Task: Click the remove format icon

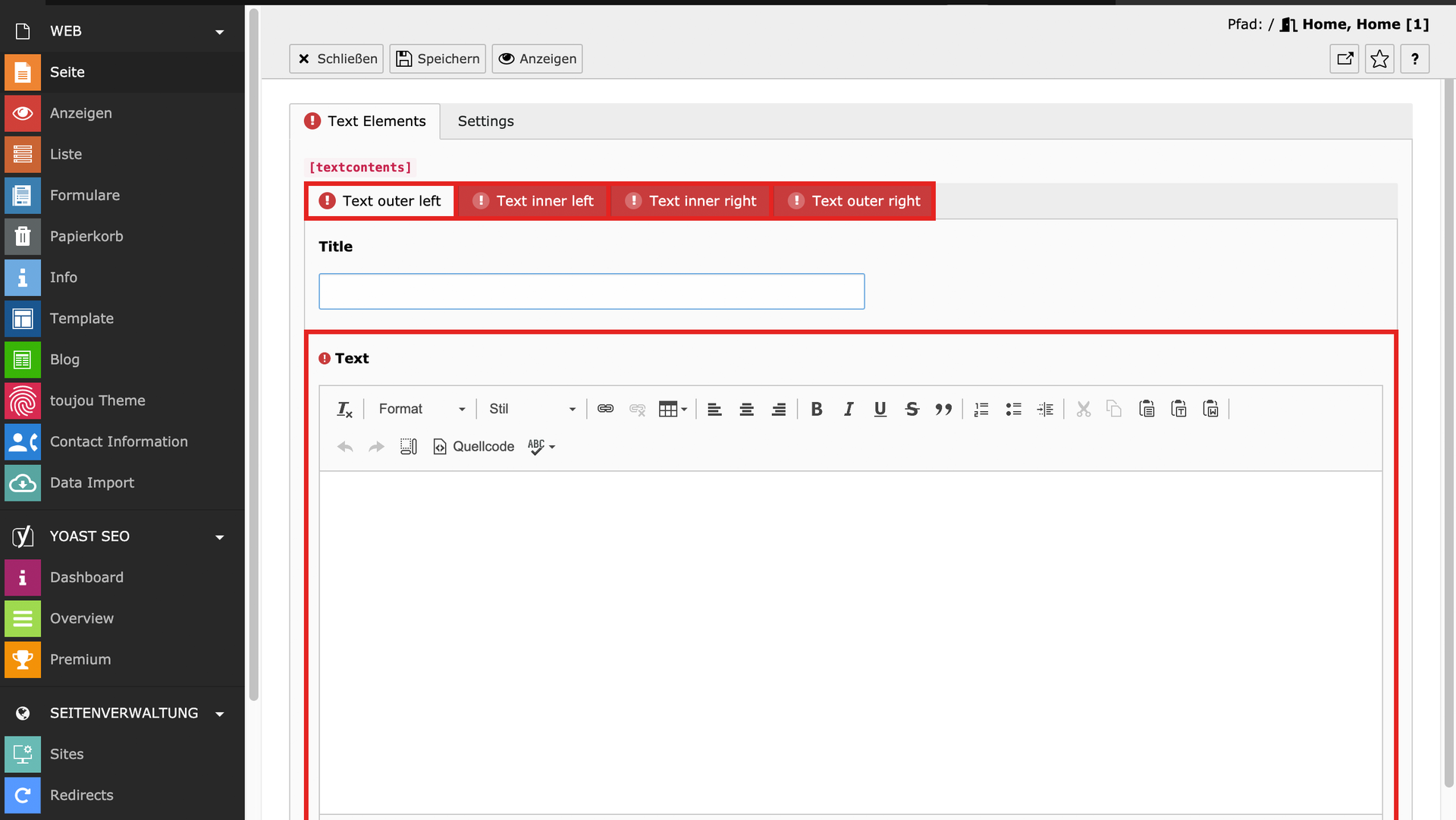Action: (344, 410)
